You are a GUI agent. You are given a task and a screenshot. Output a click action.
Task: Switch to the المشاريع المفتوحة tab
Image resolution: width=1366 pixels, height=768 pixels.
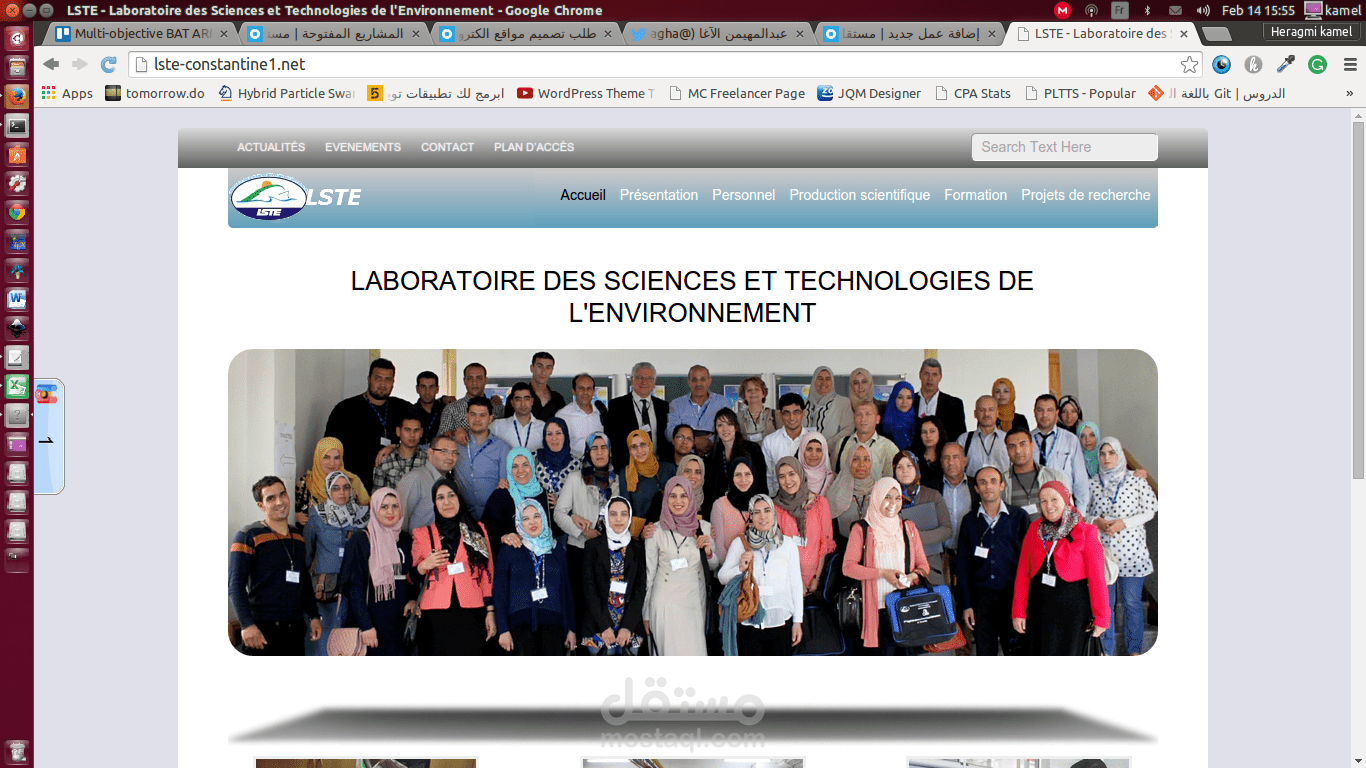coord(335,33)
